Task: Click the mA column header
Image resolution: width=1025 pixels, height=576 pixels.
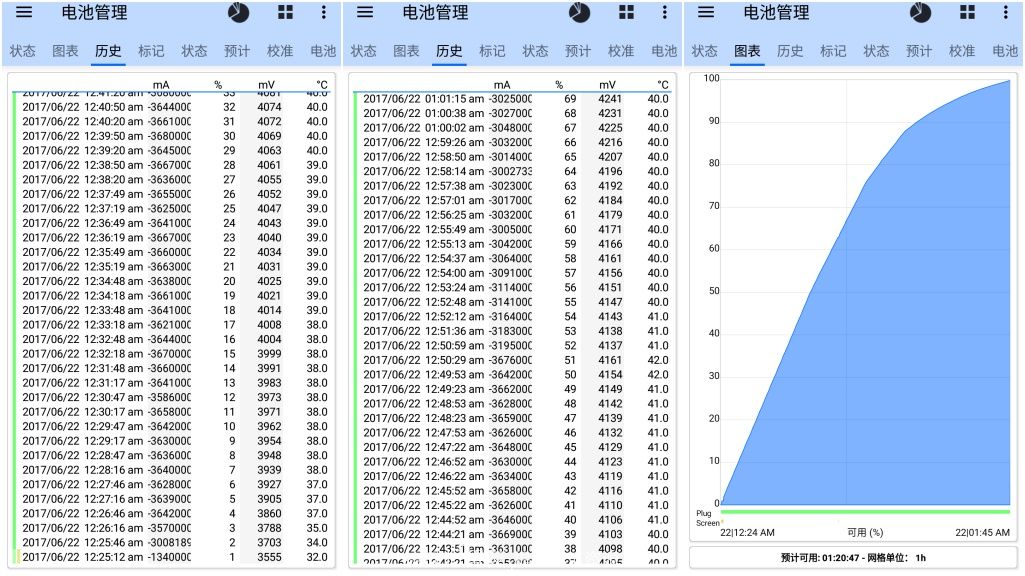Action: pos(160,85)
